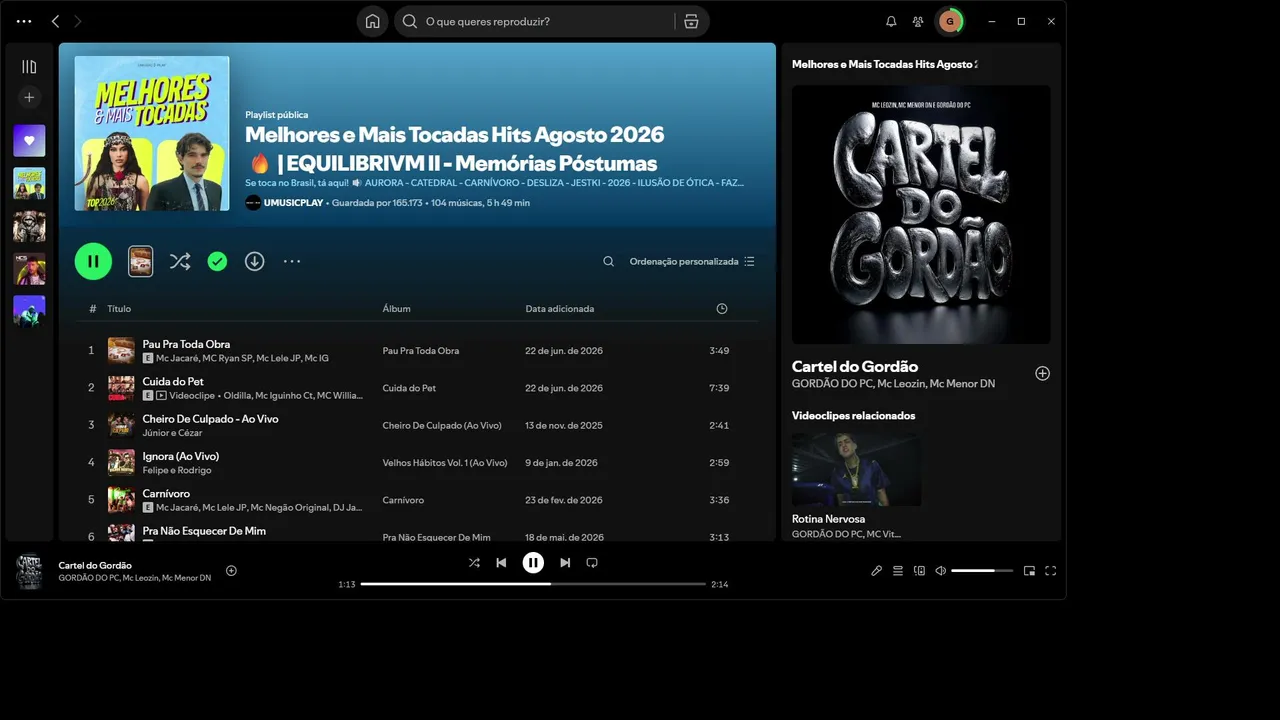This screenshot has width=1280, height=720.
Task: Open the Cartel do Gordão cover art in side panel
Action: click(x=921, y=215)
